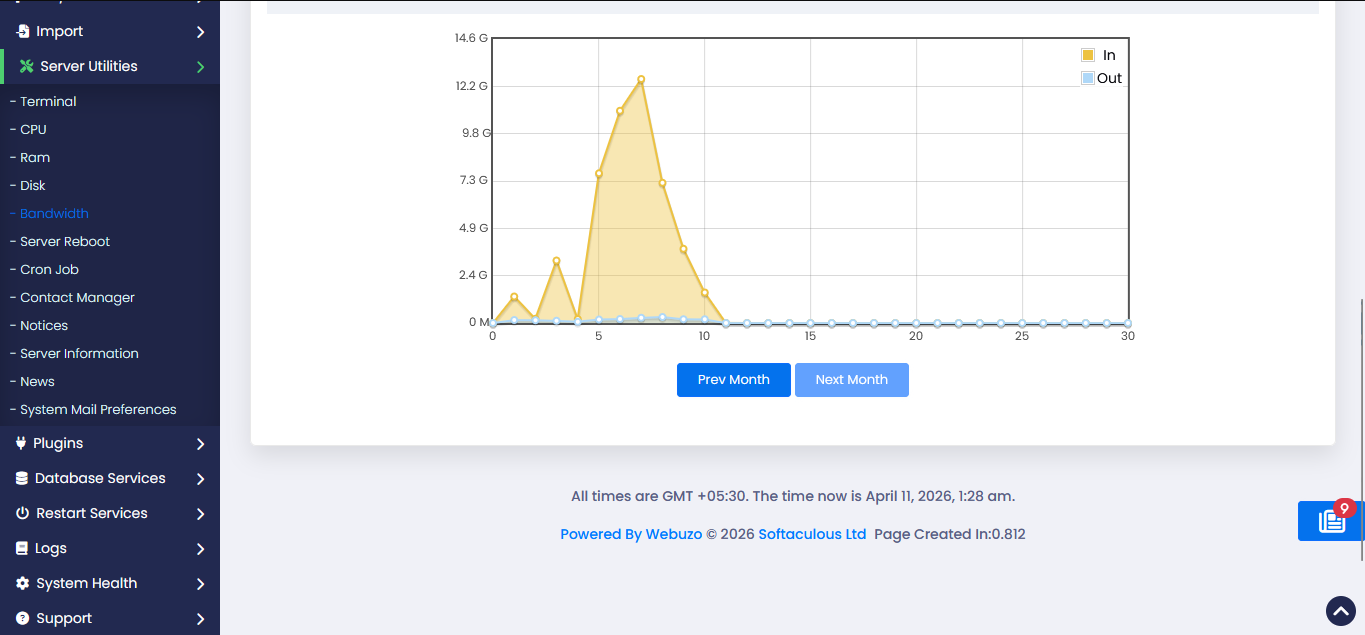This screenshot has width=1365, height=635.
Task: Click the System Health gear icon
Action: click(x=22, y=583)
